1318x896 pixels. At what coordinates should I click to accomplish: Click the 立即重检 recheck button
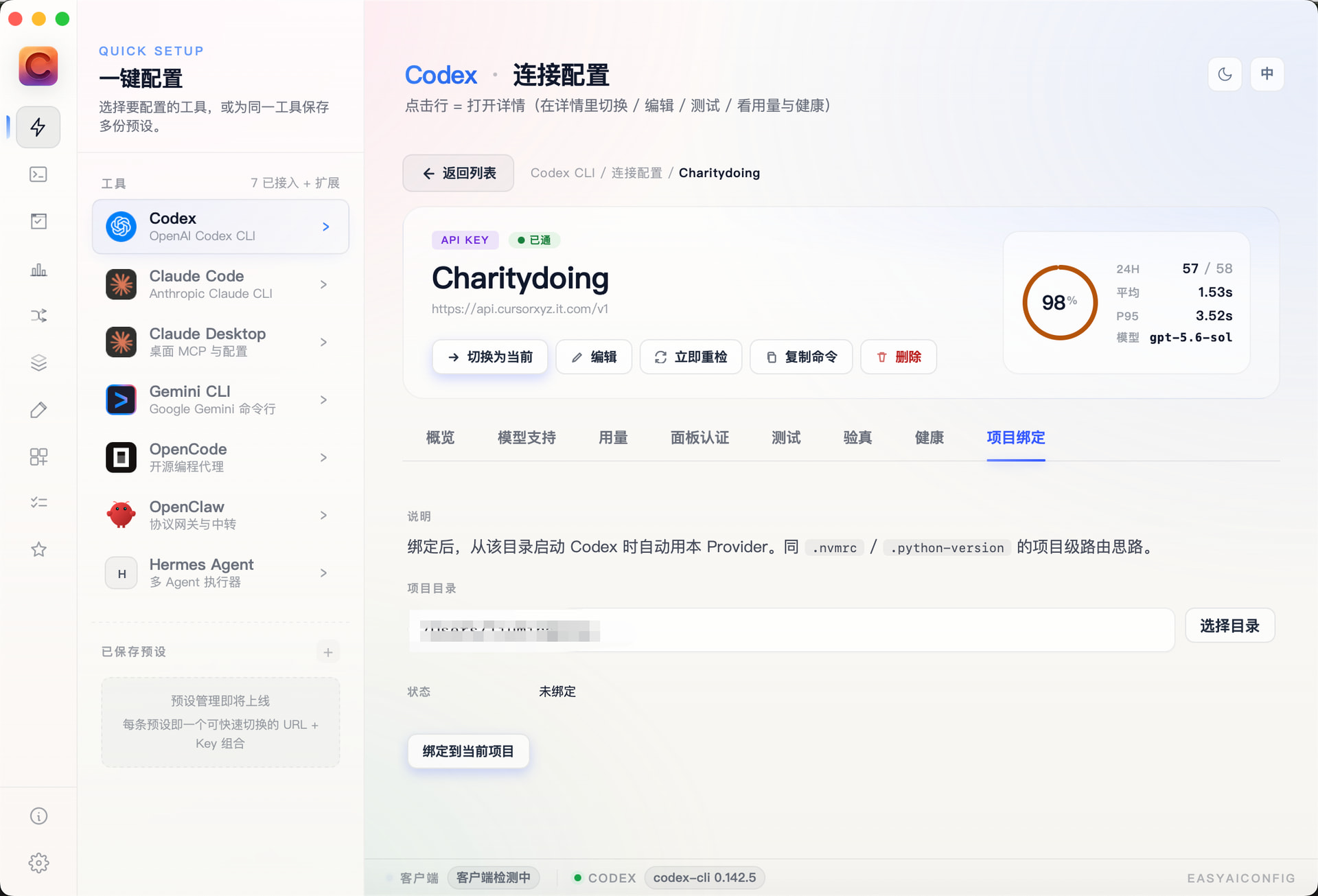691,357
